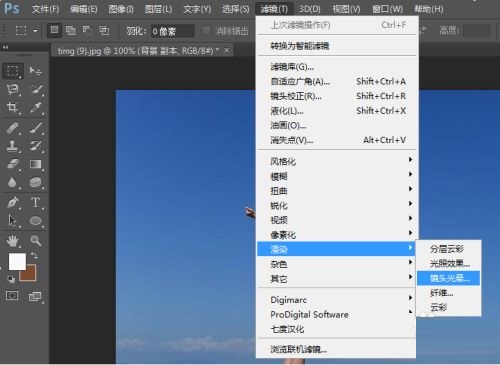Select the Pen tool
Viewport: 500px width, 365px height.
tap(12, 202)
